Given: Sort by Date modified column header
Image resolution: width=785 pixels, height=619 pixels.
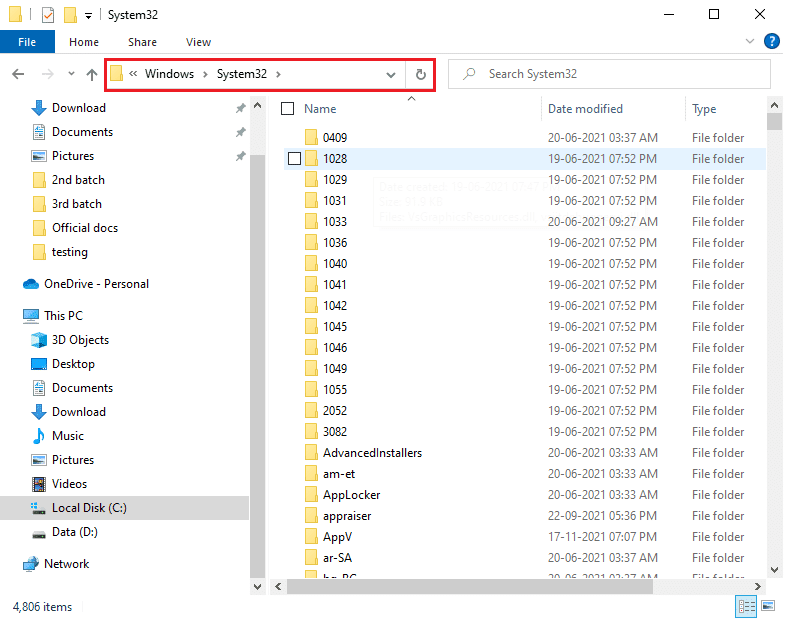Looking at the screenshot, I should 585,109.
